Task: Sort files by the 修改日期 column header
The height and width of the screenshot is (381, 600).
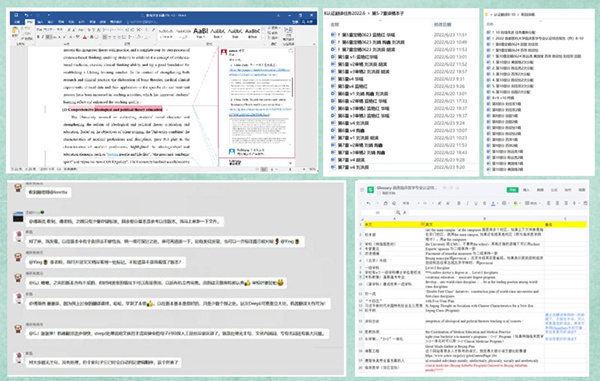Action: click(x=442, y=24)
